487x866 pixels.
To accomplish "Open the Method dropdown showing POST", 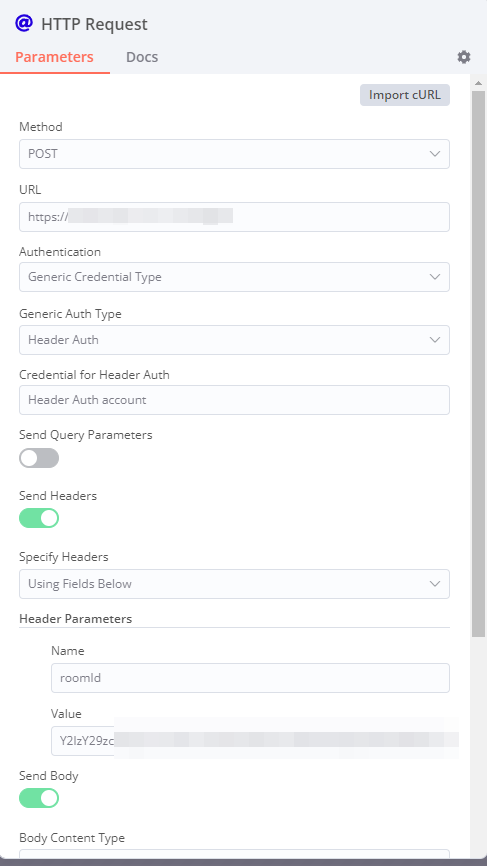I will (x=234, y=154).
